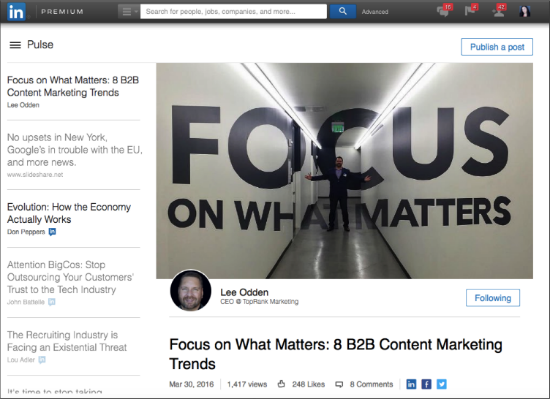Click the thumbs-up like icon

click(281, 384)
